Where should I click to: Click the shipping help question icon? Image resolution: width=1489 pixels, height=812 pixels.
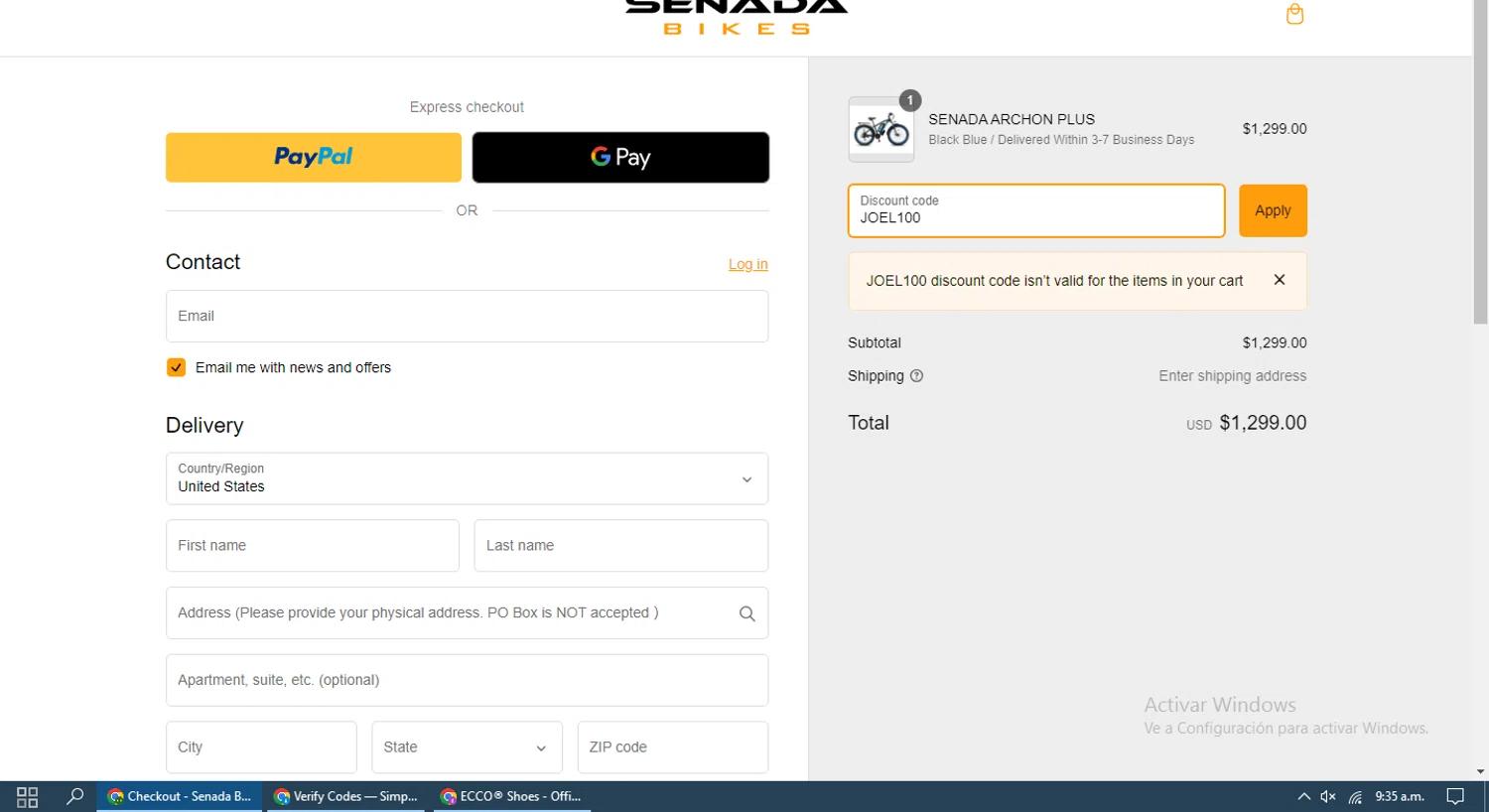pyautogui.click(x=916, y=376)
